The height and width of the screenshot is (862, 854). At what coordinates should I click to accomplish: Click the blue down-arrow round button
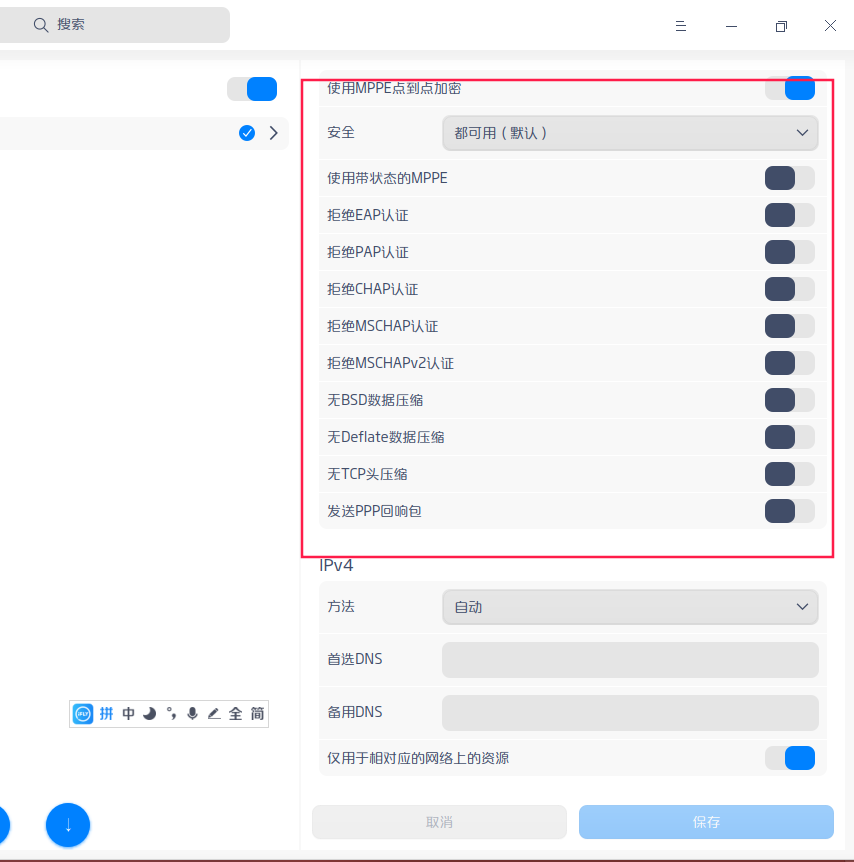[68, 825]
